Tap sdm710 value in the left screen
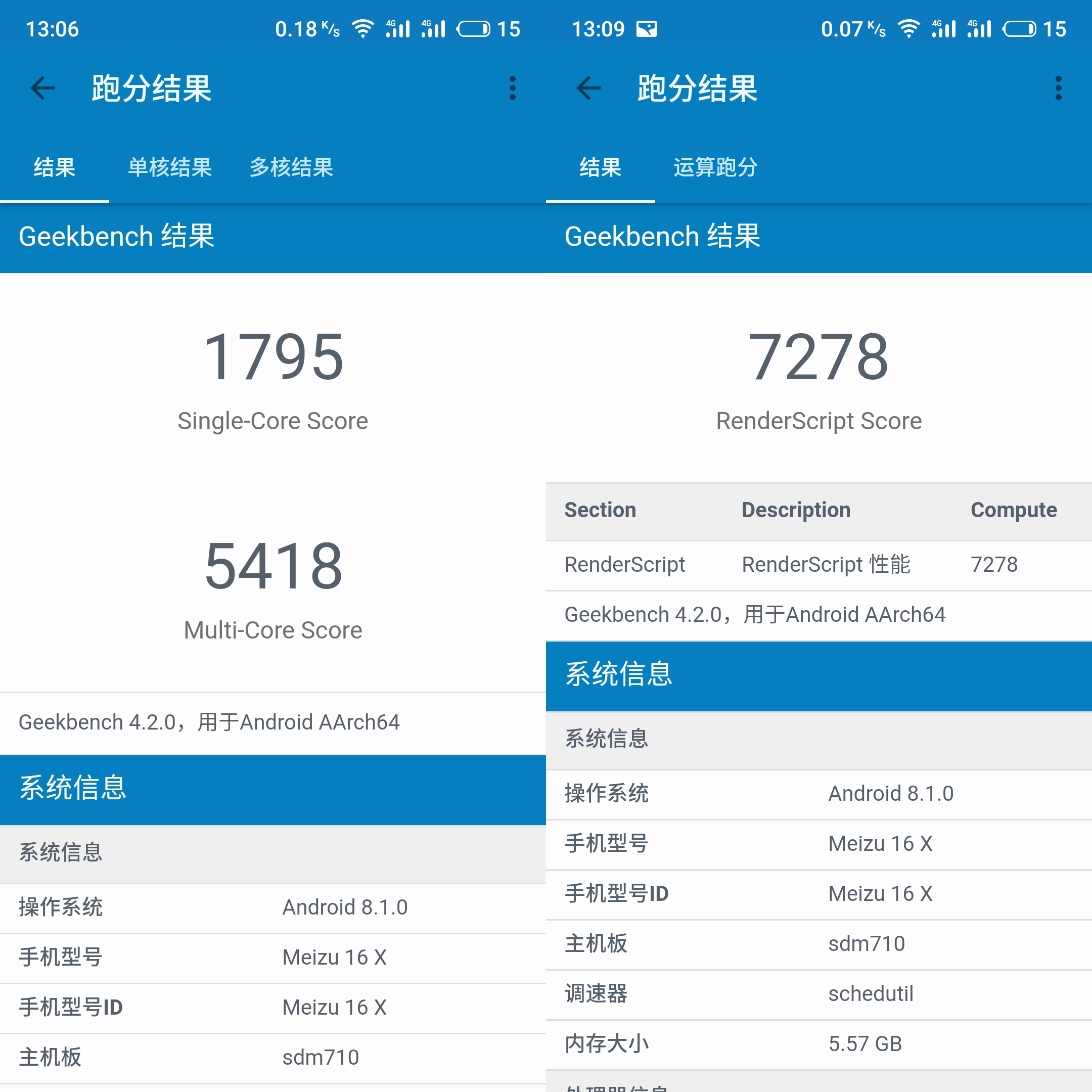 tap(321, 1057)
